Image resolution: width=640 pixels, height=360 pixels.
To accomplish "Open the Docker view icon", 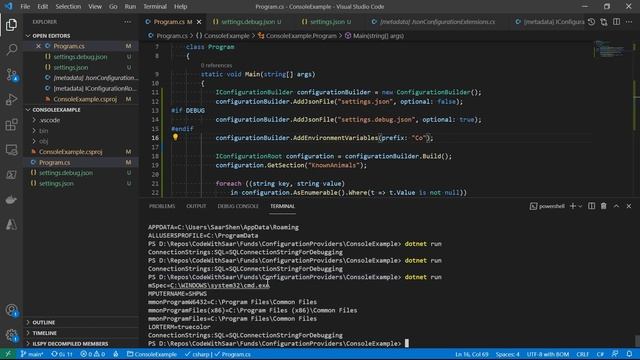I will click(x=11, y=200).
